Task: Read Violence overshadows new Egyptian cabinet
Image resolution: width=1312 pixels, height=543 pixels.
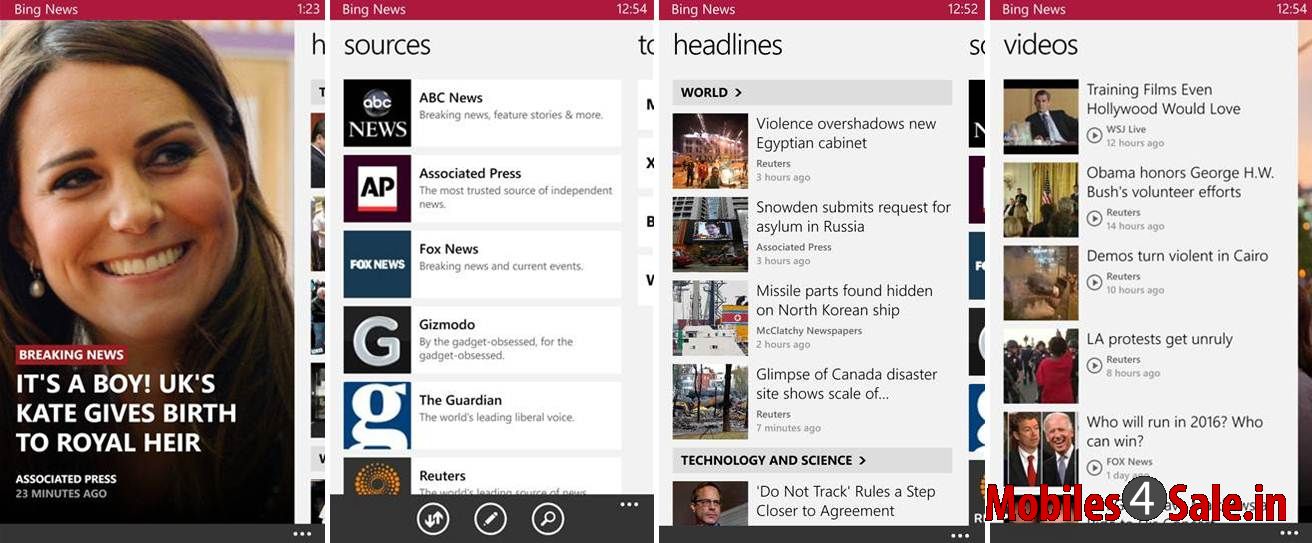Action: click(846, 133)
